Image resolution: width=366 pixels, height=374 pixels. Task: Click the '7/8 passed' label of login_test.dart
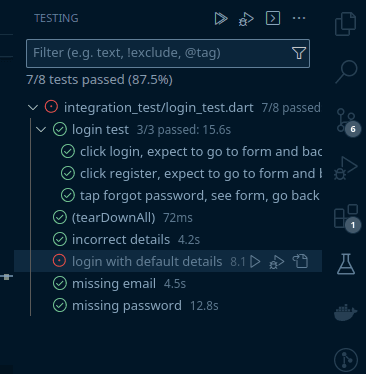click(291, 108)
